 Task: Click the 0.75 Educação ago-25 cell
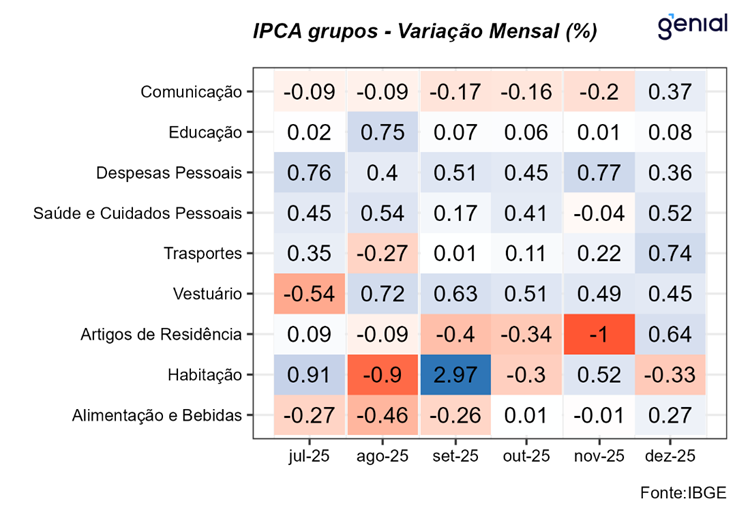click(383, 132)
